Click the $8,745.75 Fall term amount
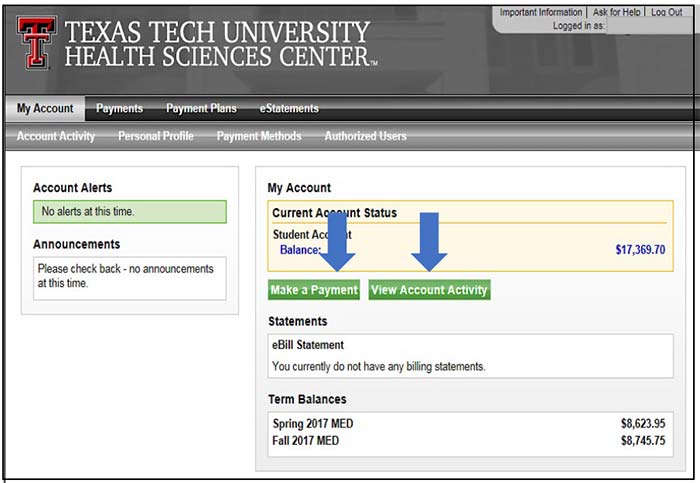This screenshot has width=700, height=483. click(643, 441)
